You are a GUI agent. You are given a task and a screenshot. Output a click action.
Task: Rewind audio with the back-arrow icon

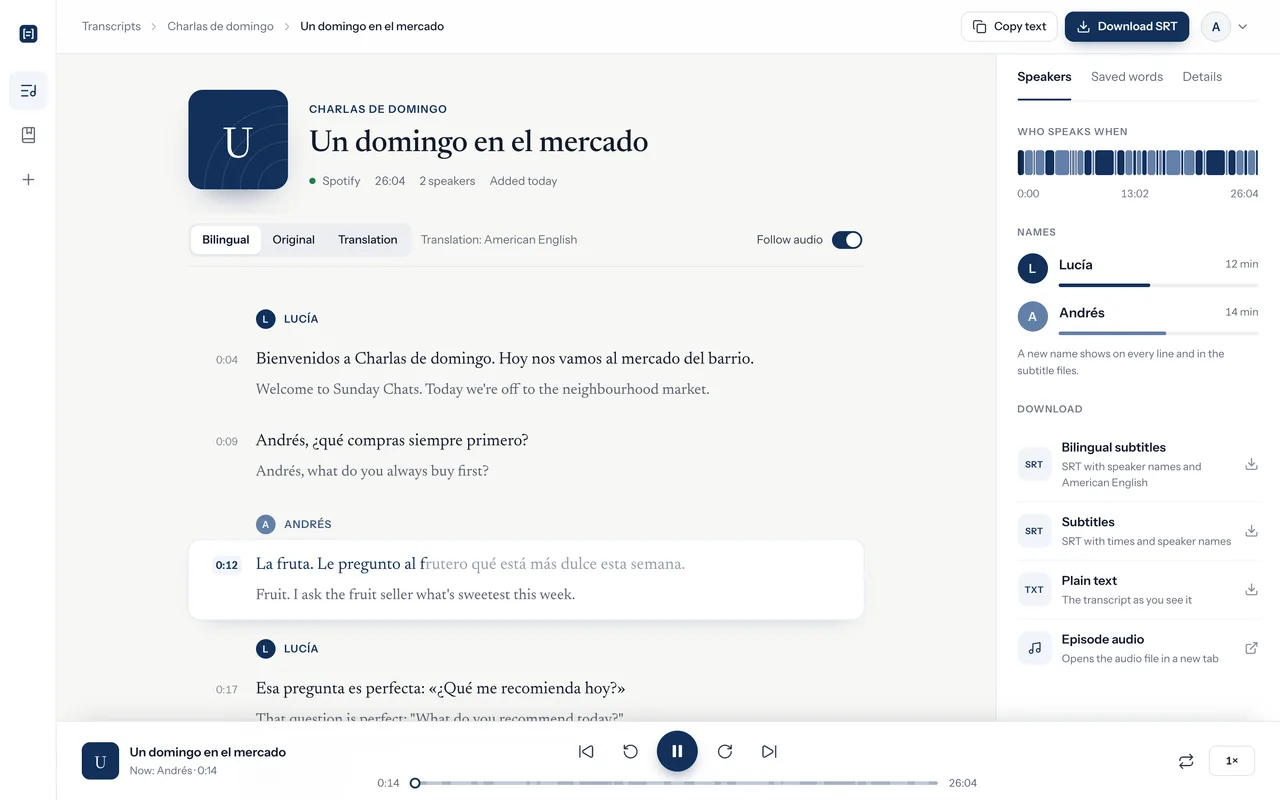pos(631,751)
